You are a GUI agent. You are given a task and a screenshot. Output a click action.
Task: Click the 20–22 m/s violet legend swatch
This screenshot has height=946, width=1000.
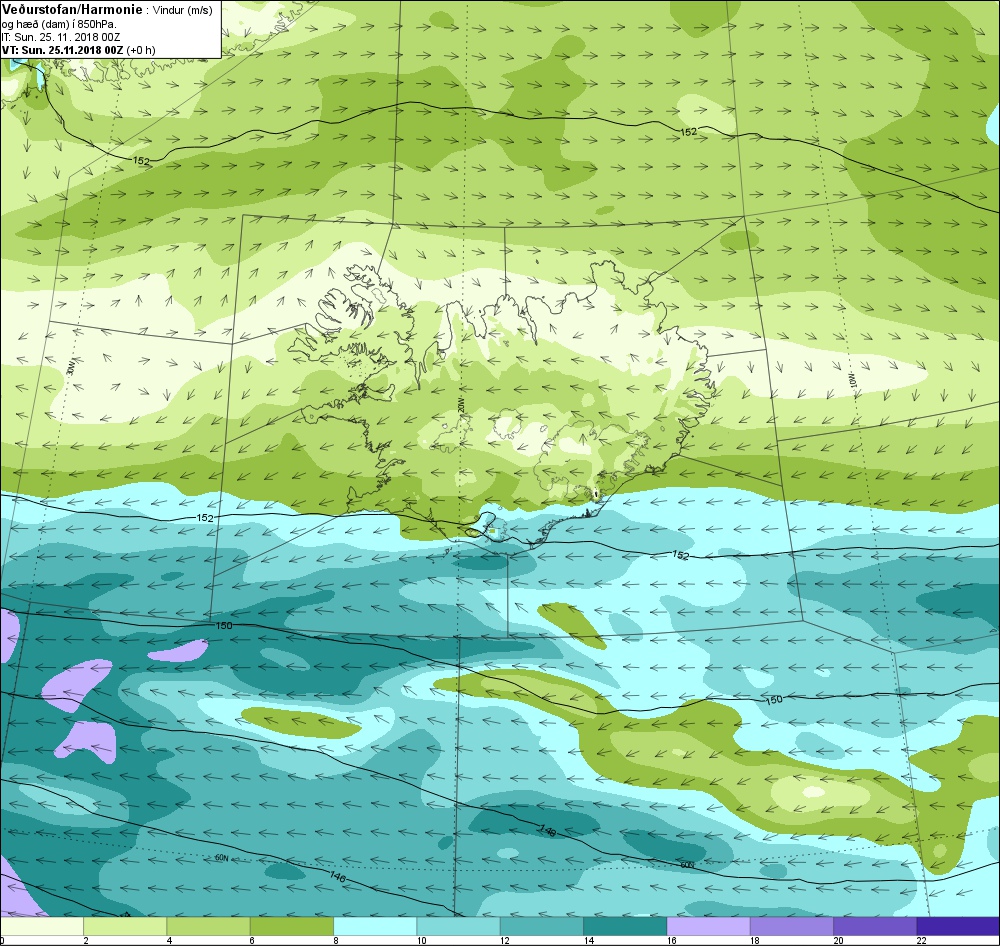[x=874, y=925]
